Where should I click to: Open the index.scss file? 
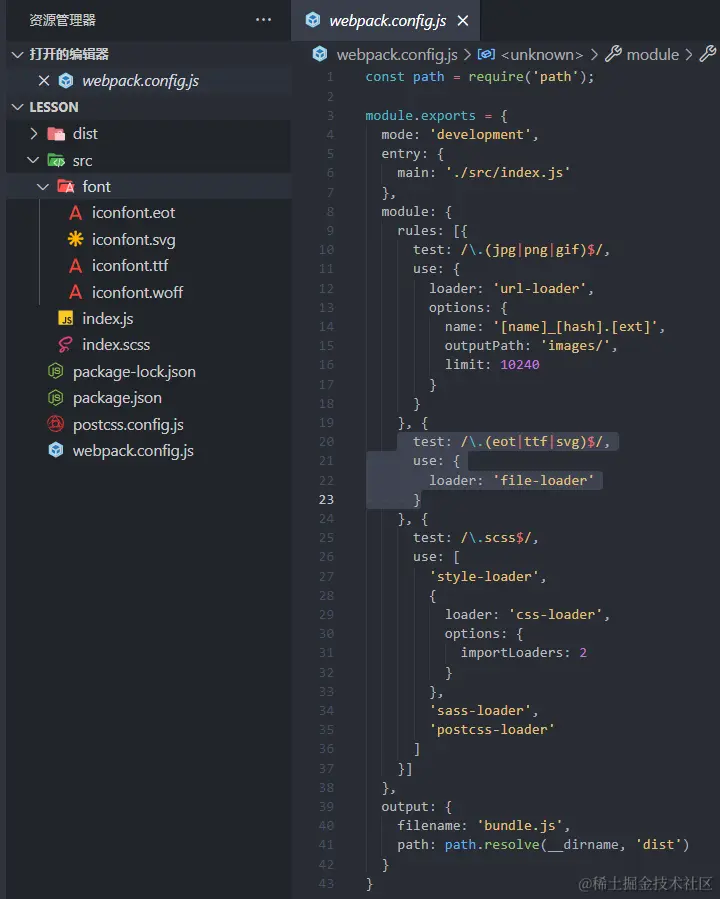(116, 345)
